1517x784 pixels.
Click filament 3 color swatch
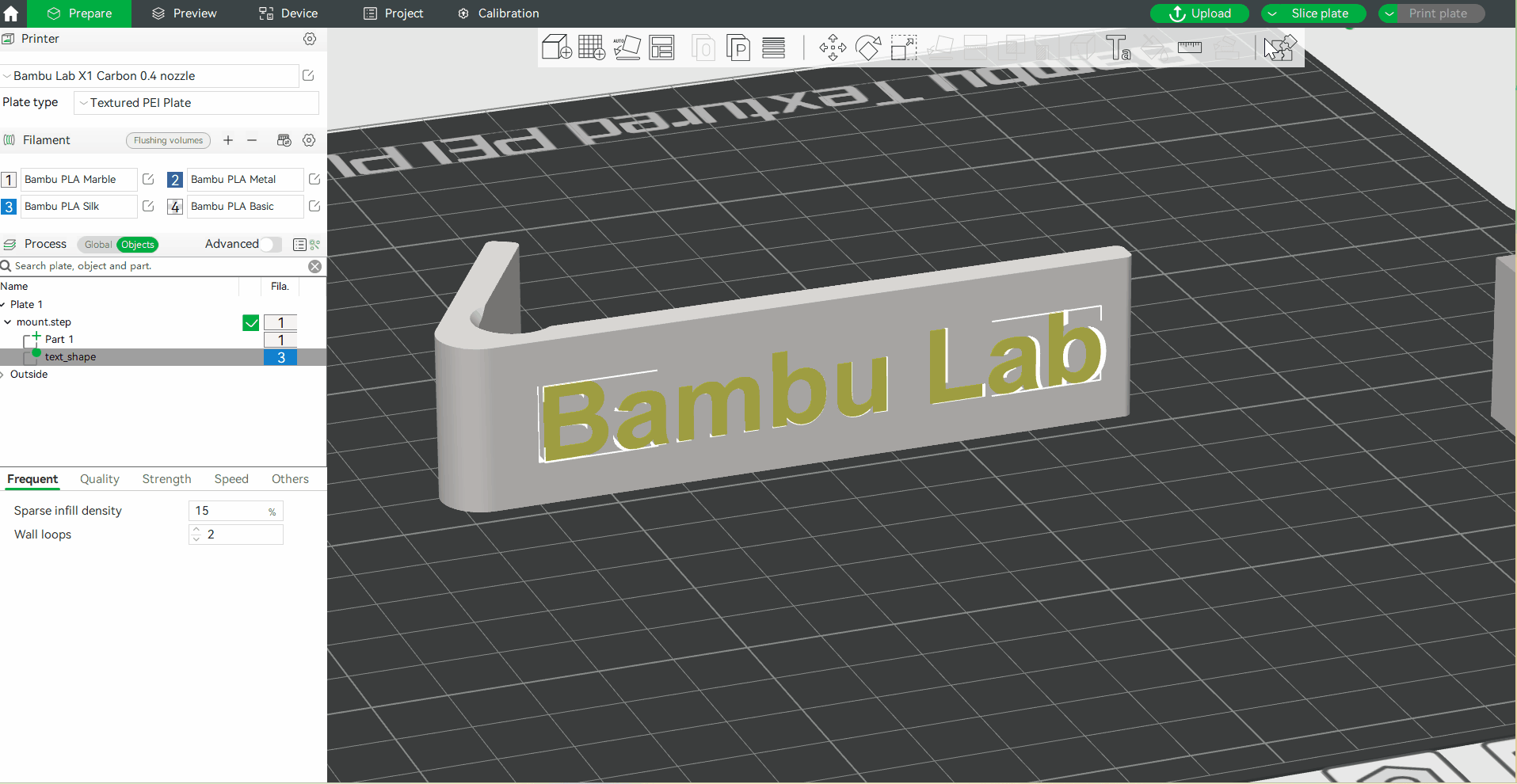(x=9, y=207)
